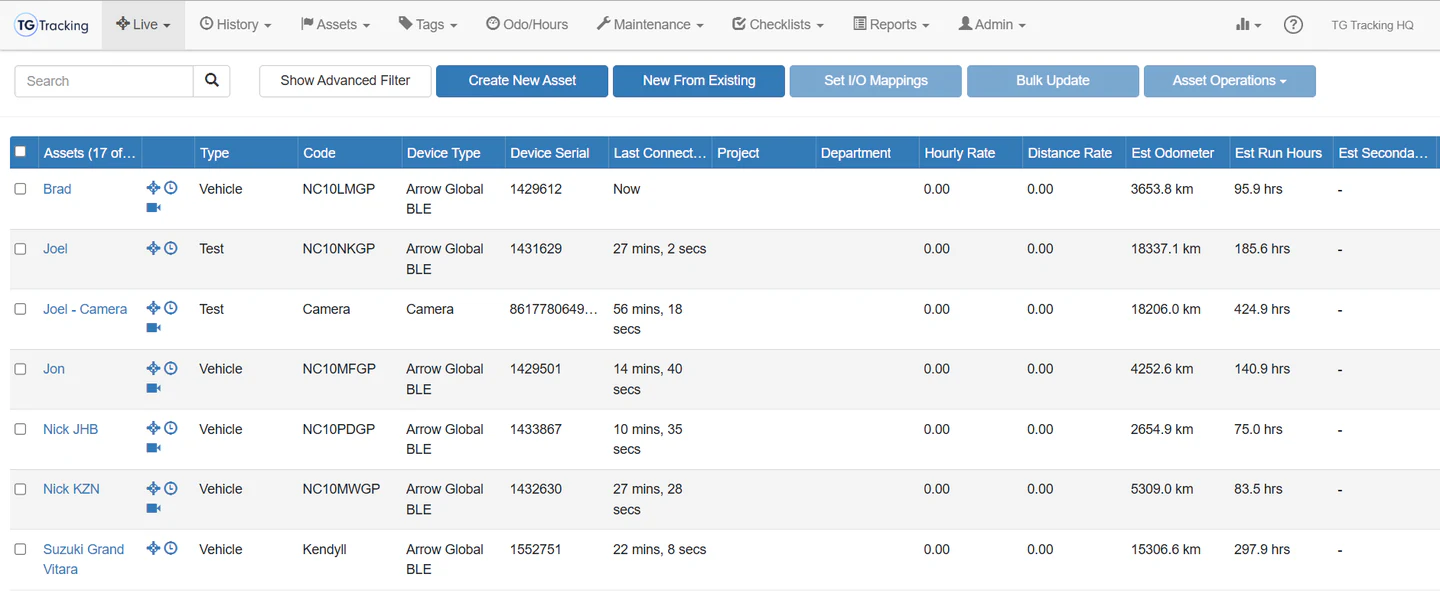Image resolution: width=1440 pixels, height=591 pixels.
Task: Tick the Suzuki Grand Vitara checkbox
Action: click(20, 549)
